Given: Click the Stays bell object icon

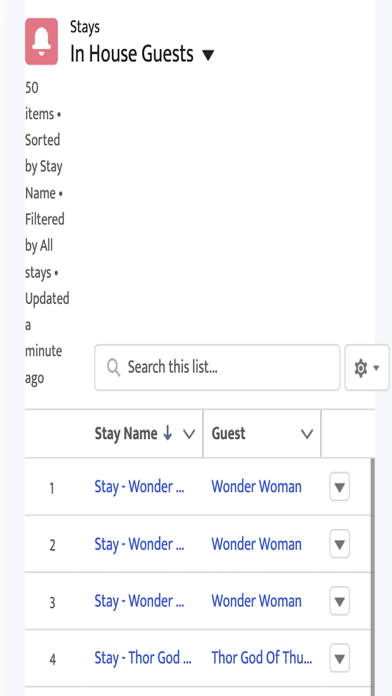Looking at the screenshot, I should click(x=41, y=41).
